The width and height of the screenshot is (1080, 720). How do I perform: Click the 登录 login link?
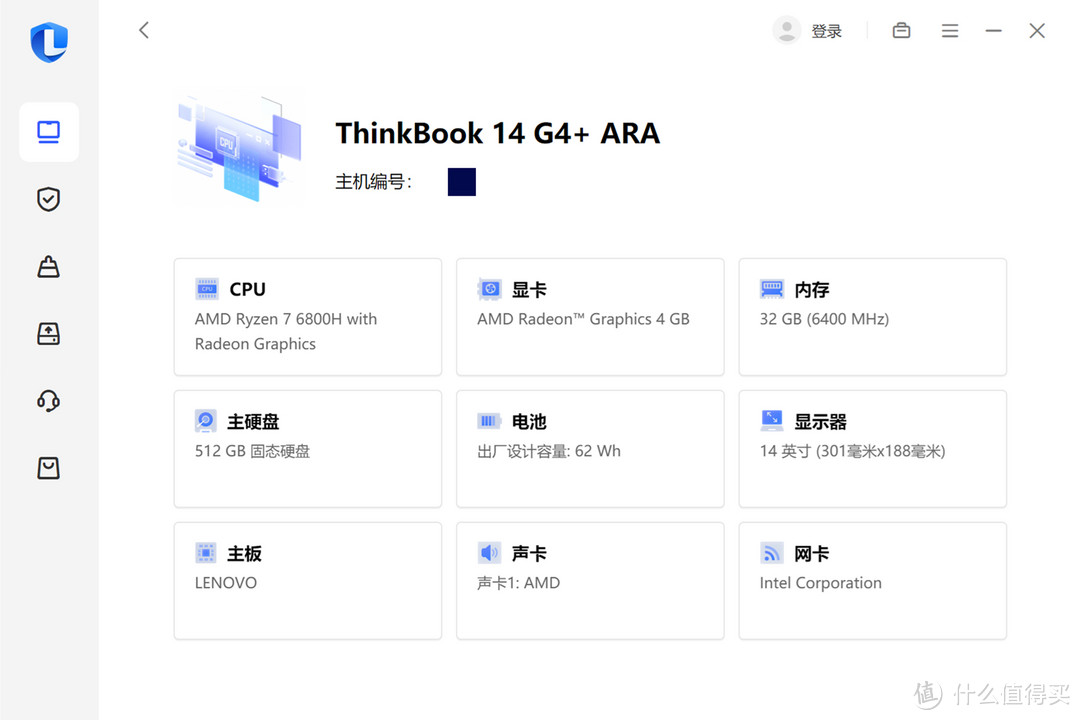coord(826,31)
